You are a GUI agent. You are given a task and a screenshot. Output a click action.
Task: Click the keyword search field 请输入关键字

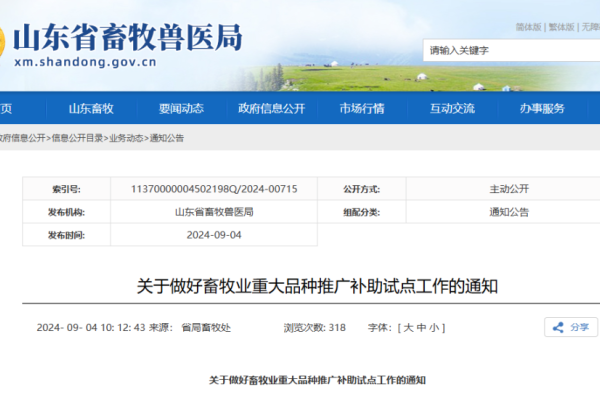click(x=511, y=50)
